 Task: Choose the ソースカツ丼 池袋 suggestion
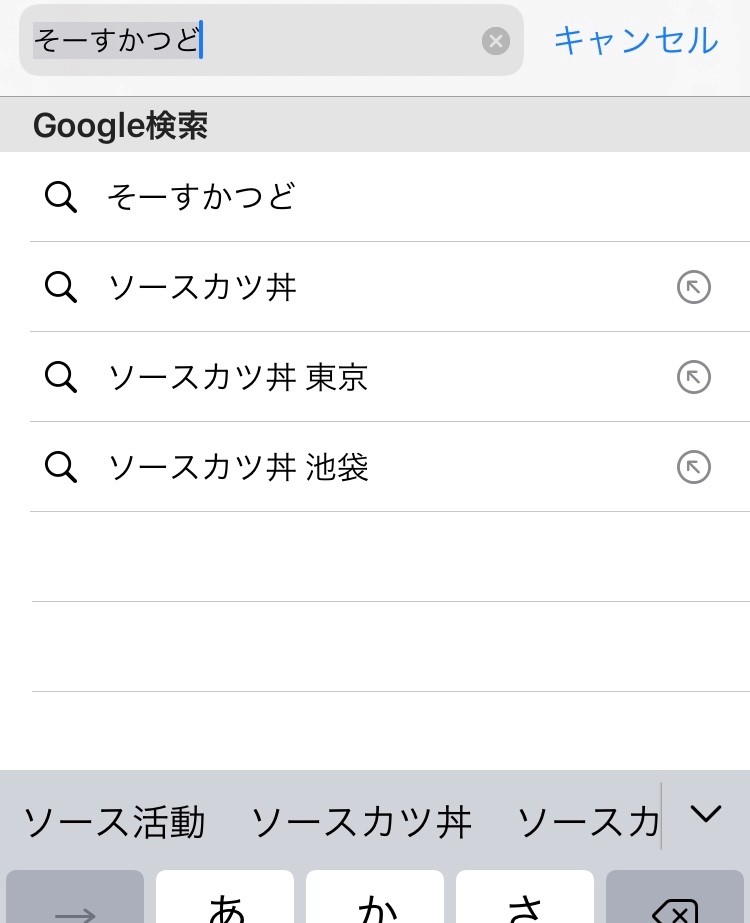pyautogui.click(x=238, y=467)
